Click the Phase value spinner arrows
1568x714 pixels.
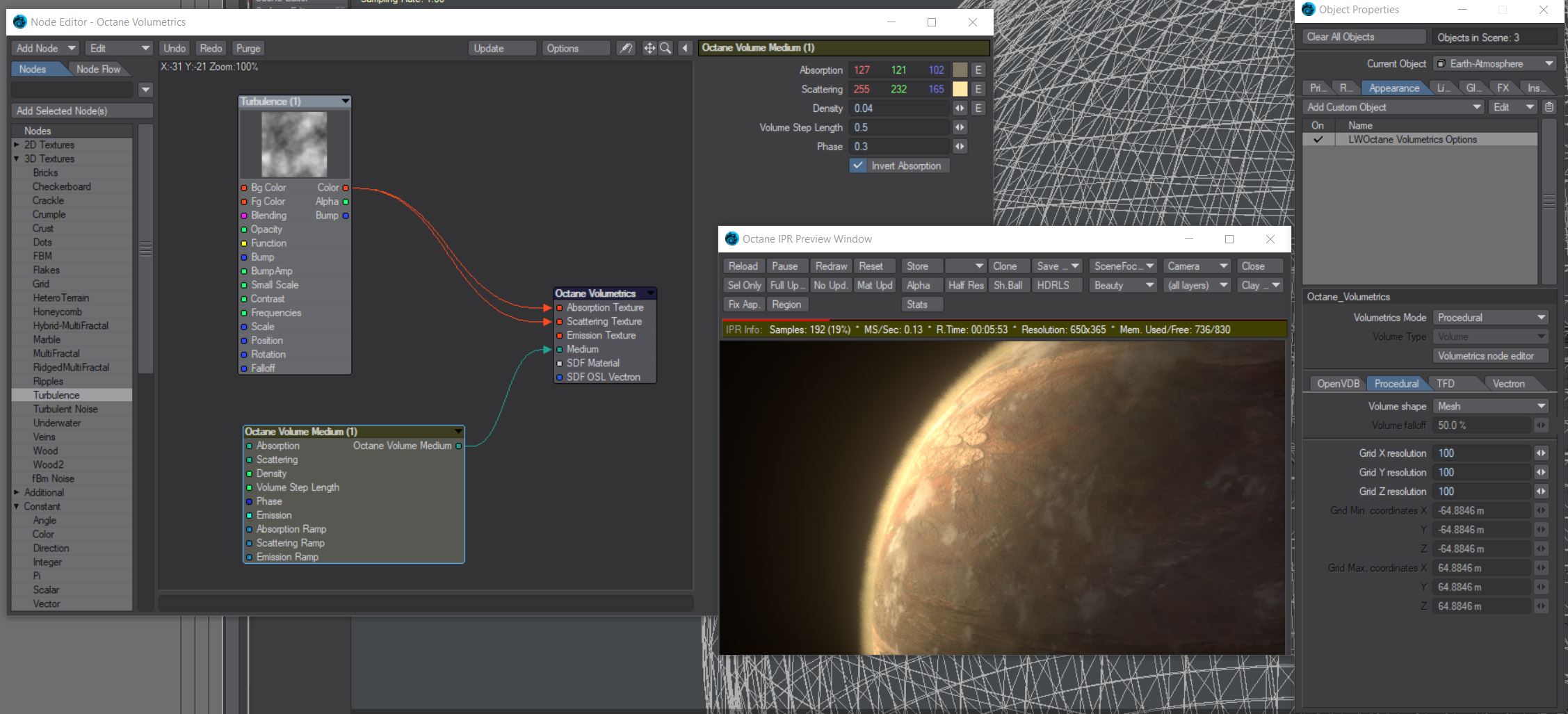coord(960,147)
